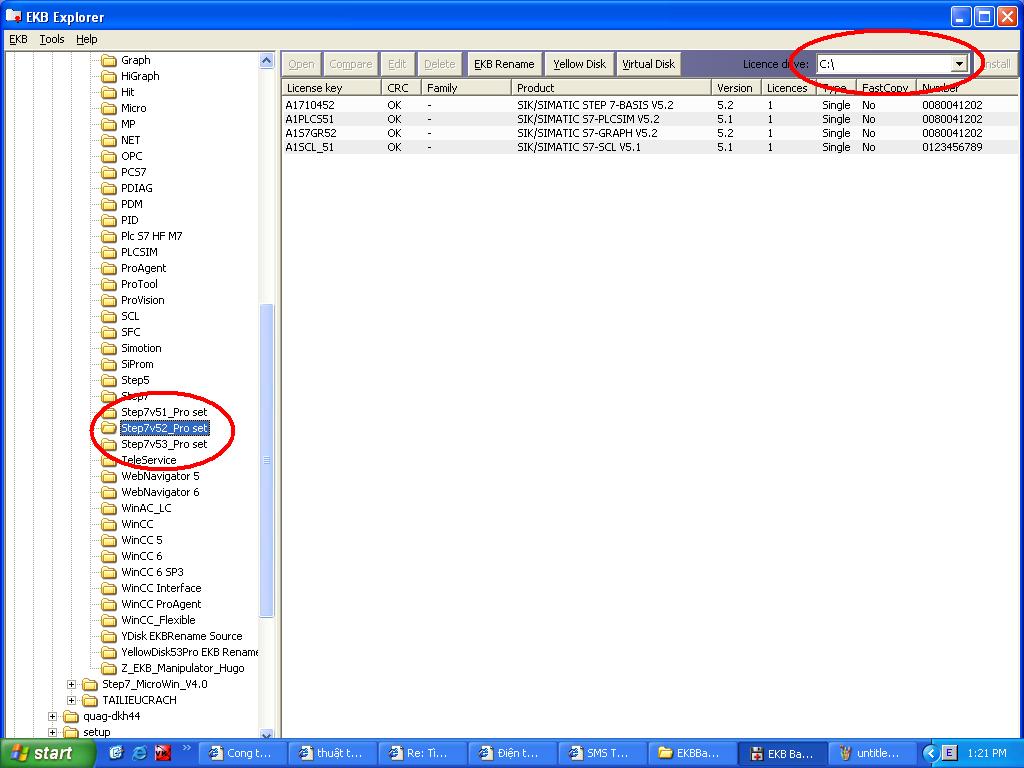Select the Z_EKB_Manipulator_Hugo folder icon
This screenshot has height=768, width=1024.
click(108, 668)
